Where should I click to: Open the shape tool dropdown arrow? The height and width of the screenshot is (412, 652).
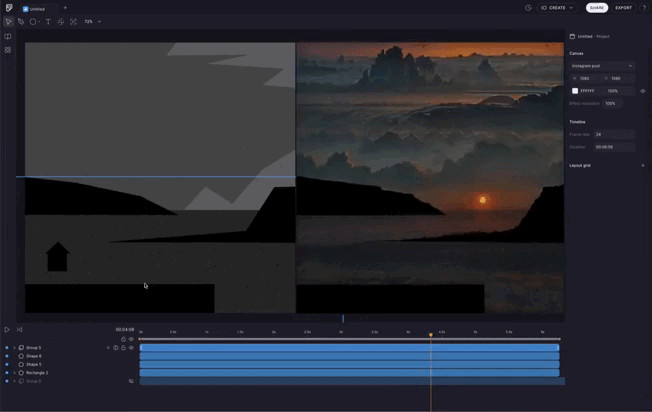click(x=39, y=22)
